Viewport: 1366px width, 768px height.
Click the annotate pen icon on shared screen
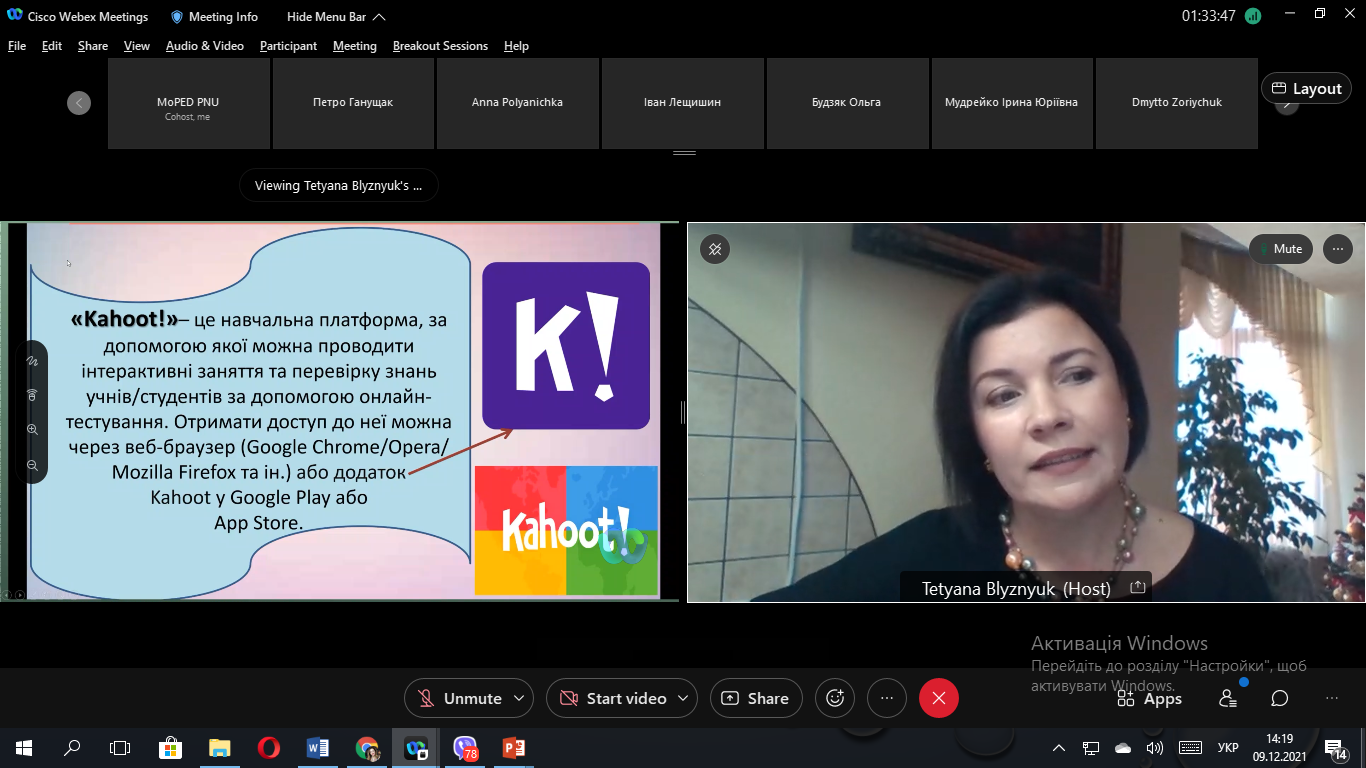click(x=32, y=360)
